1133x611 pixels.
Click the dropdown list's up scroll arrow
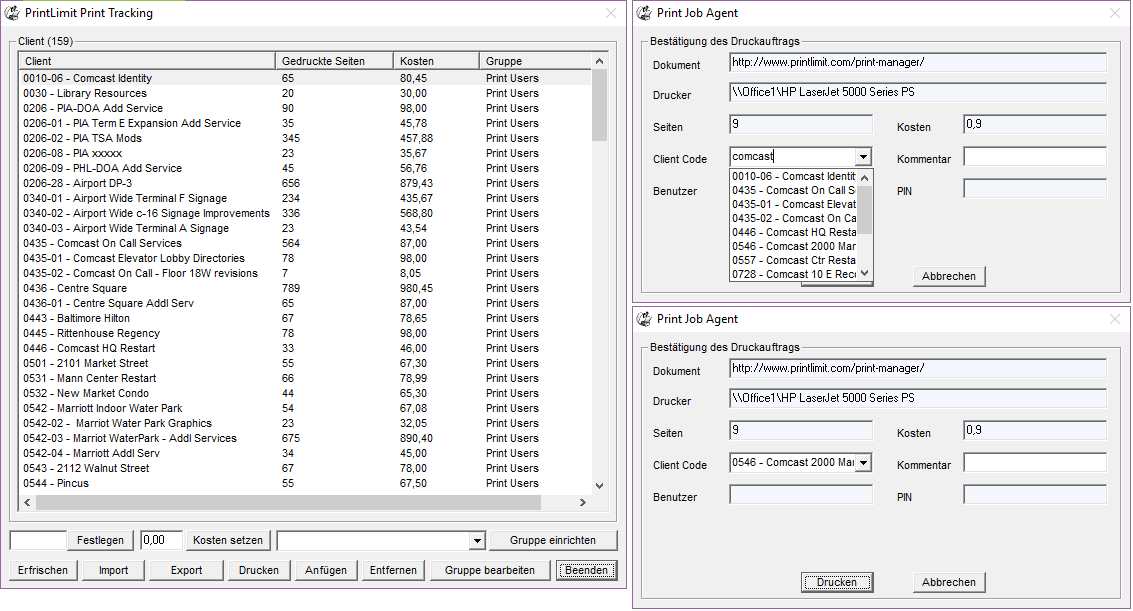coord(864,178)
